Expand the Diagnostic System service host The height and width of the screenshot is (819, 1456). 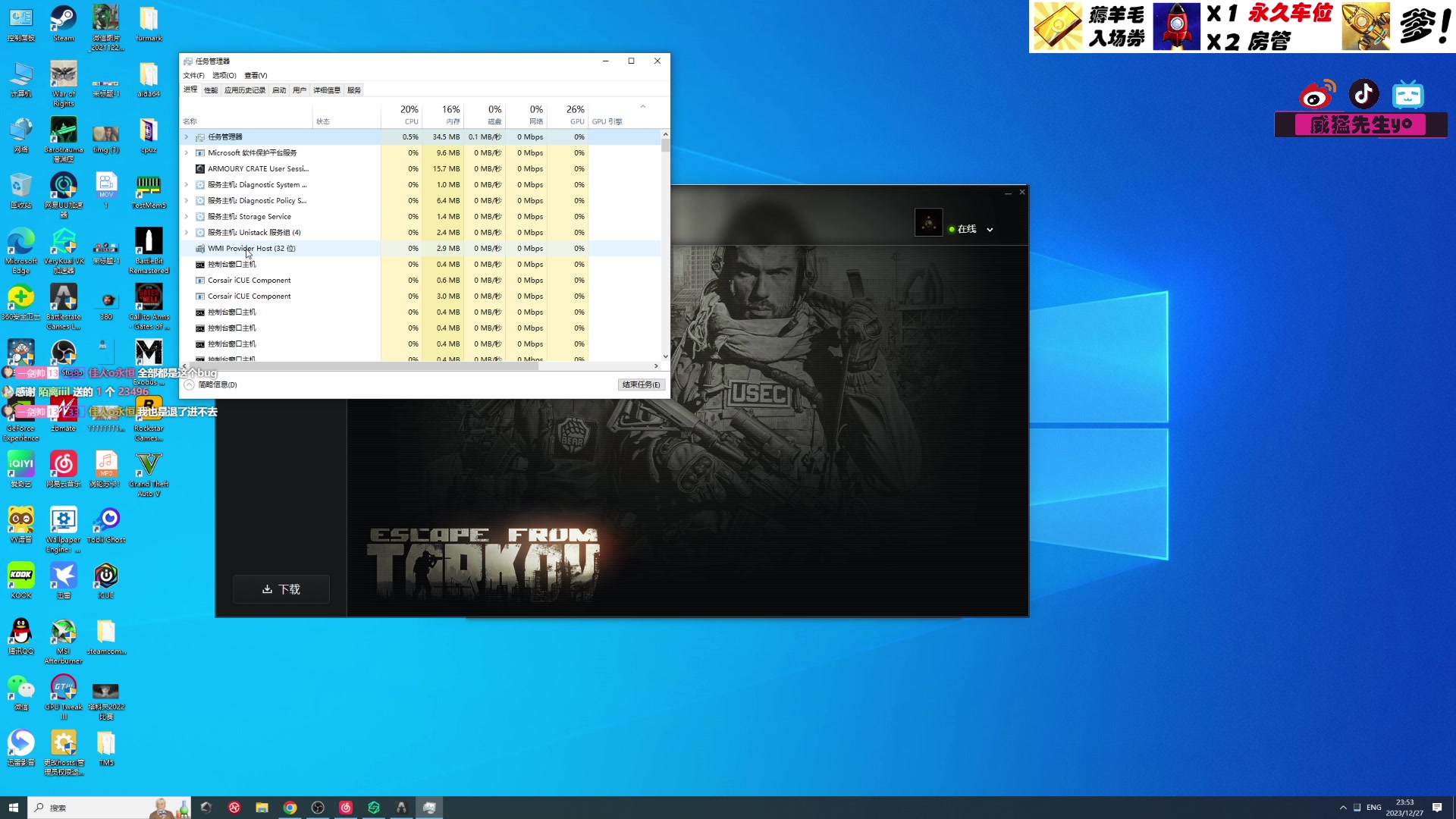click(x=187, y=185)
